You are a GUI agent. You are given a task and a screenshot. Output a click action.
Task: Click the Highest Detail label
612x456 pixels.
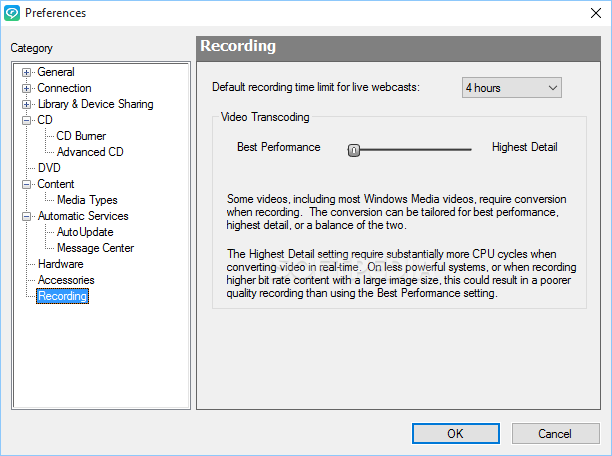click(525, 147)
